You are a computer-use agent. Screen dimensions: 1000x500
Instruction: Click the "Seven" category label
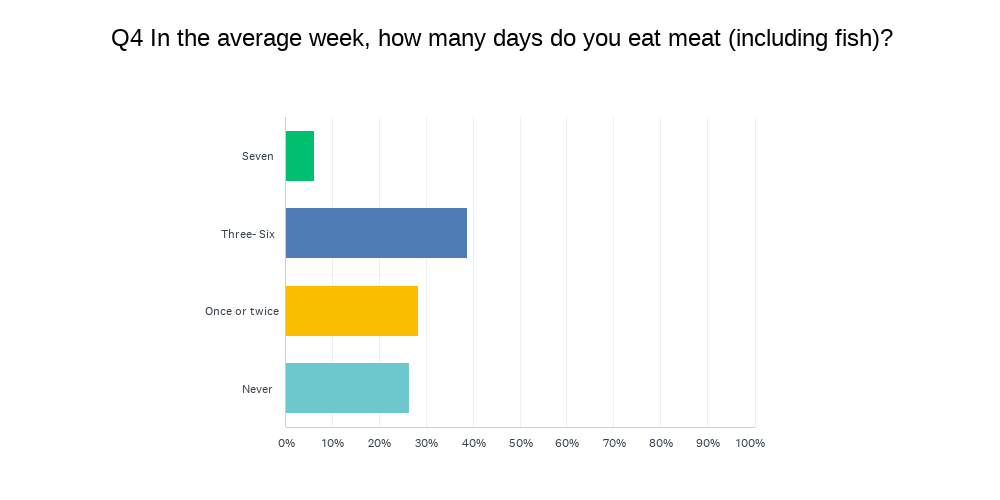tap(257, 156)
